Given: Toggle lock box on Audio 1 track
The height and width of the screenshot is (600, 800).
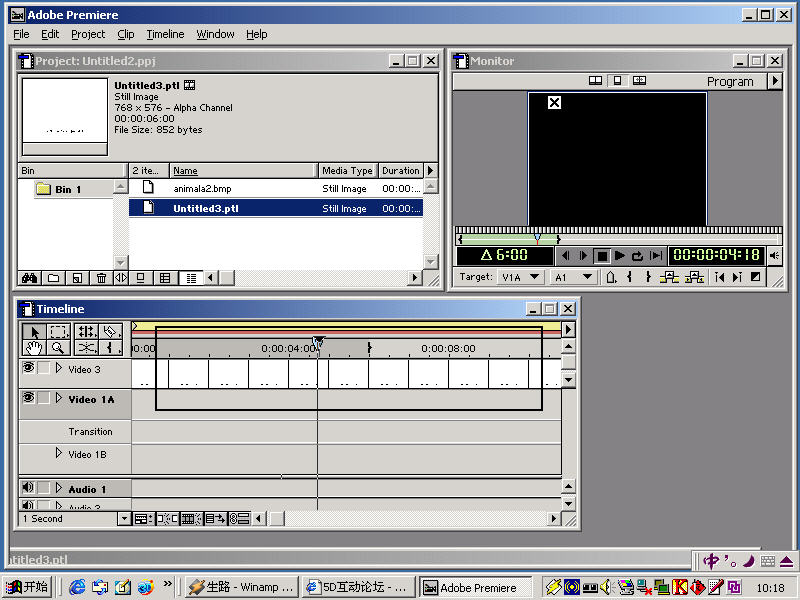Looking at the screenshot, I should (x=44, y=488).
